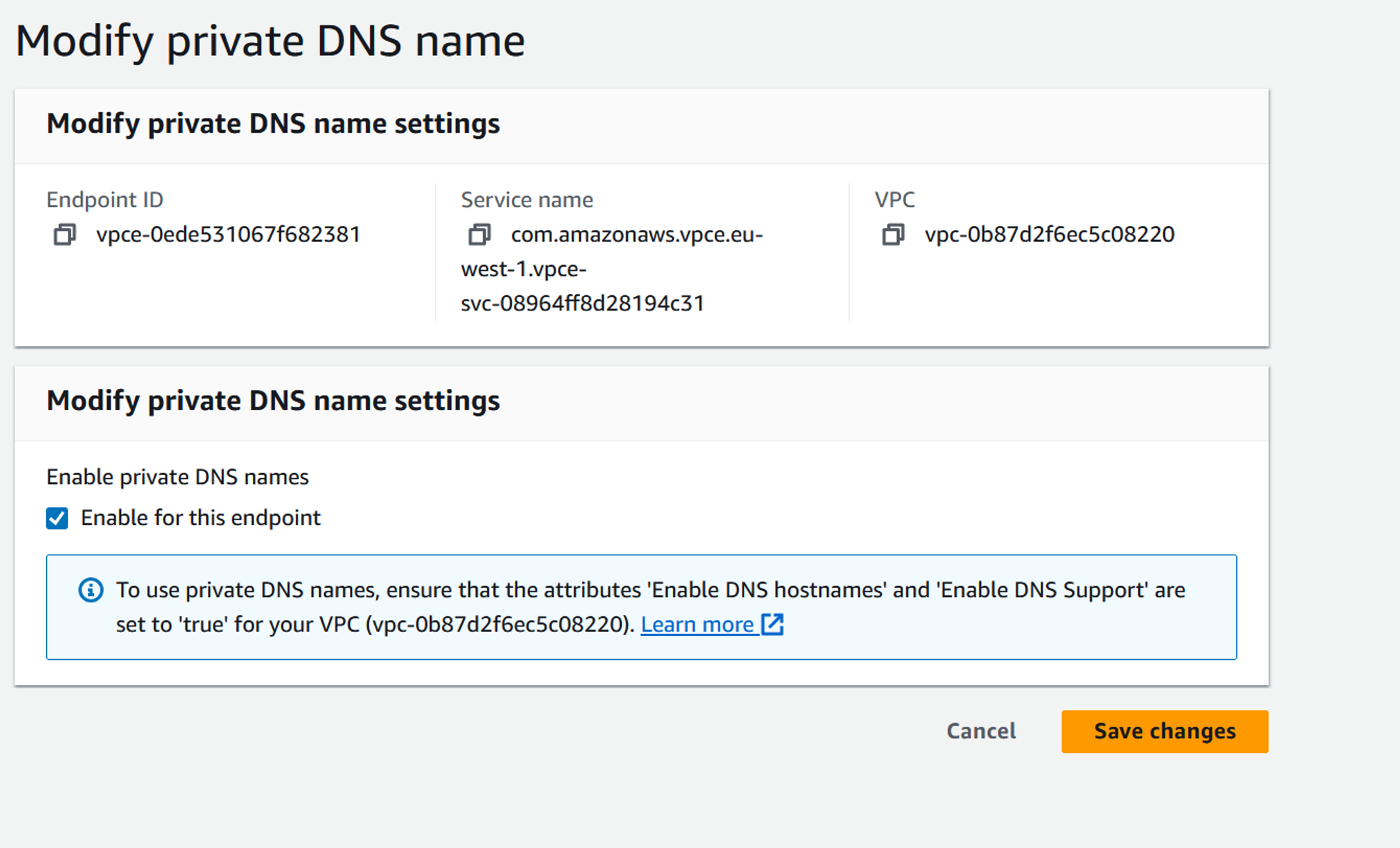Select the vpce-0ede531067f682381 endpoint ID text
The image size is (1400, 848).
pos(228,234)
